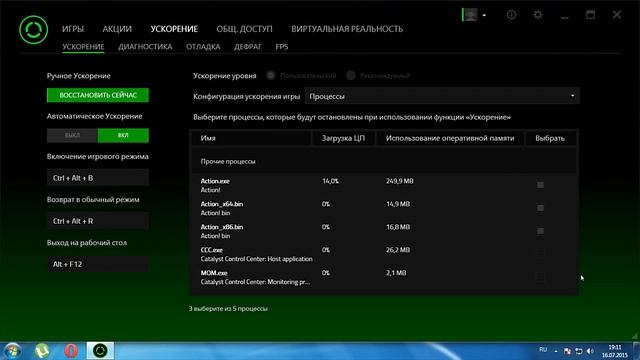Select the MOM.exe process name
Screen dimensions: 640x360
pyautogui.click(x=214, y=273)
